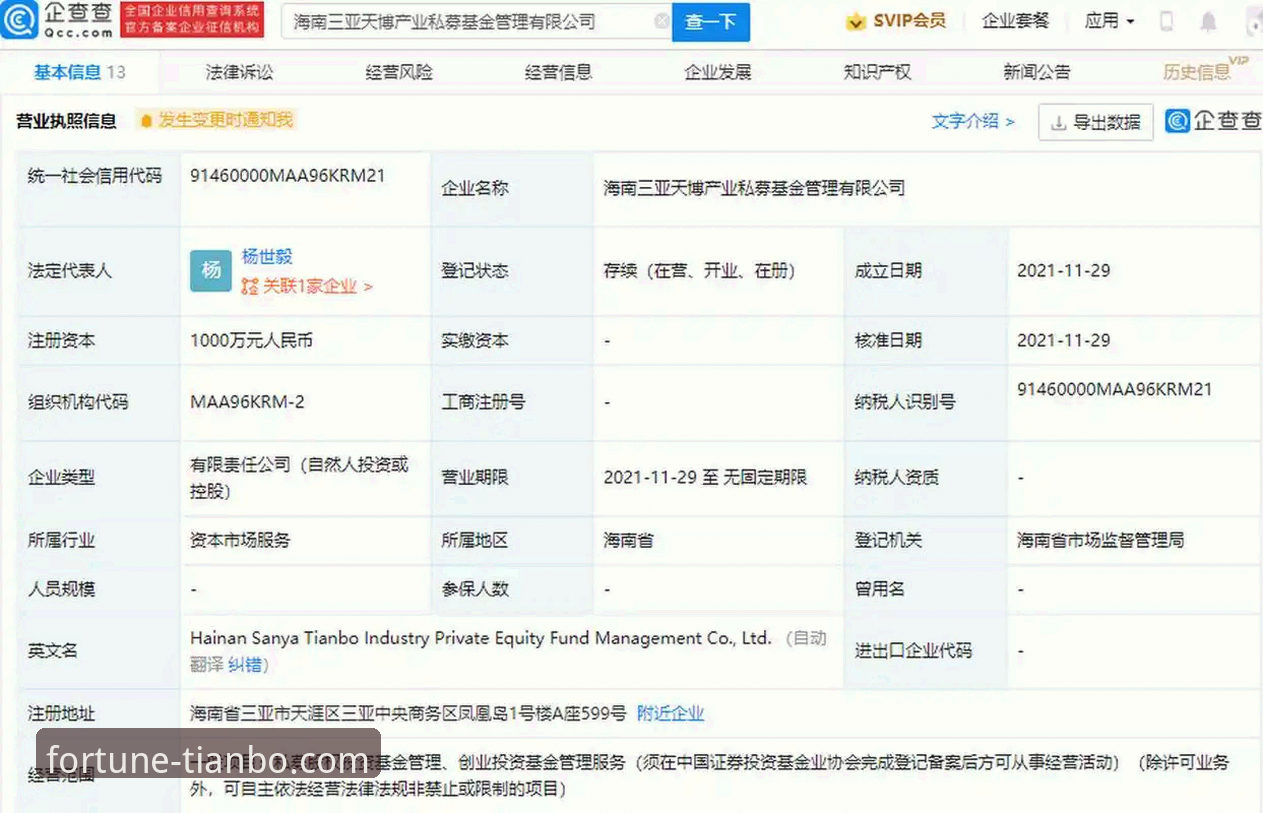Click 核准日期 value 2021-11-29
Image resolution: width=1263 pixels, height=813 pixels.
1063,341
